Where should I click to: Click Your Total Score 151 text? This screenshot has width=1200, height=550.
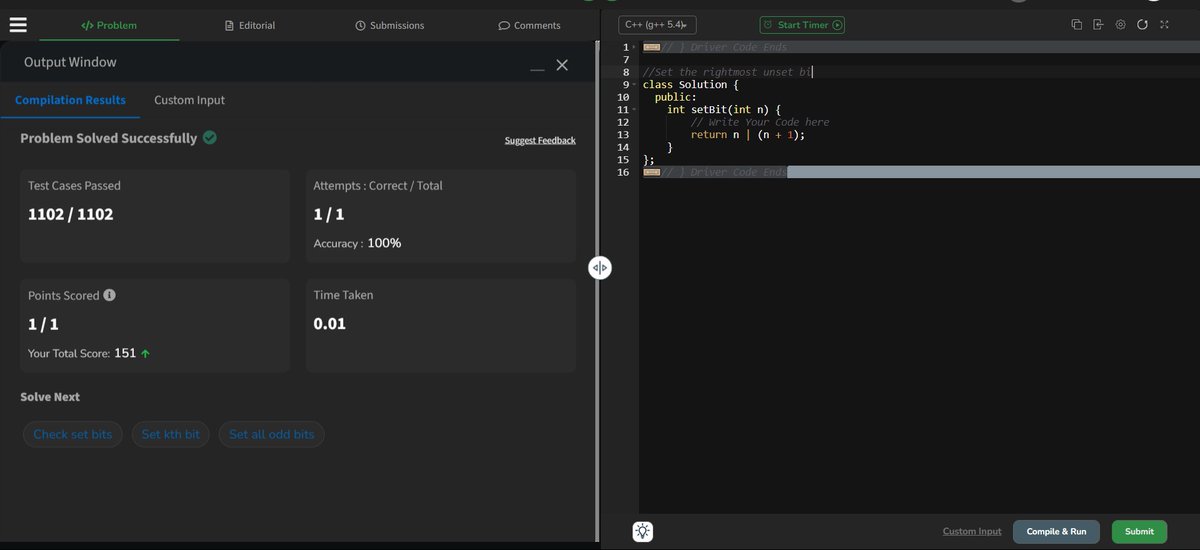click(x=82, y=353)
